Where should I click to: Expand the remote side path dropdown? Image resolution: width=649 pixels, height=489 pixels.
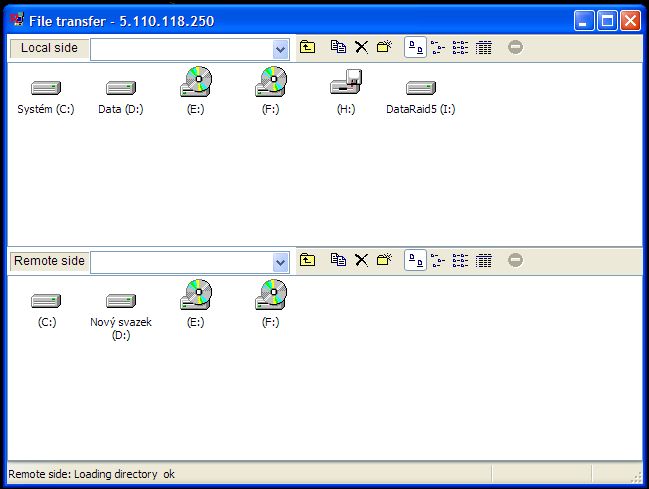[x=280, y=262]
